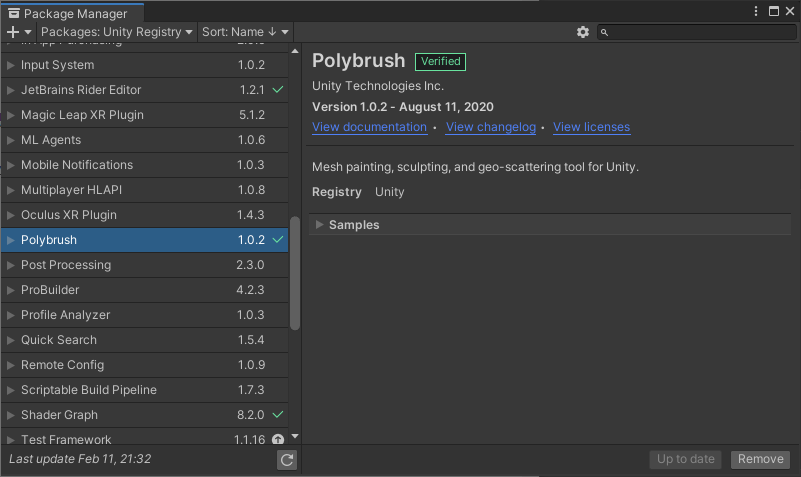Click in the package search field
The width and height of the screenshot is (801, 477).
[697, 32]
